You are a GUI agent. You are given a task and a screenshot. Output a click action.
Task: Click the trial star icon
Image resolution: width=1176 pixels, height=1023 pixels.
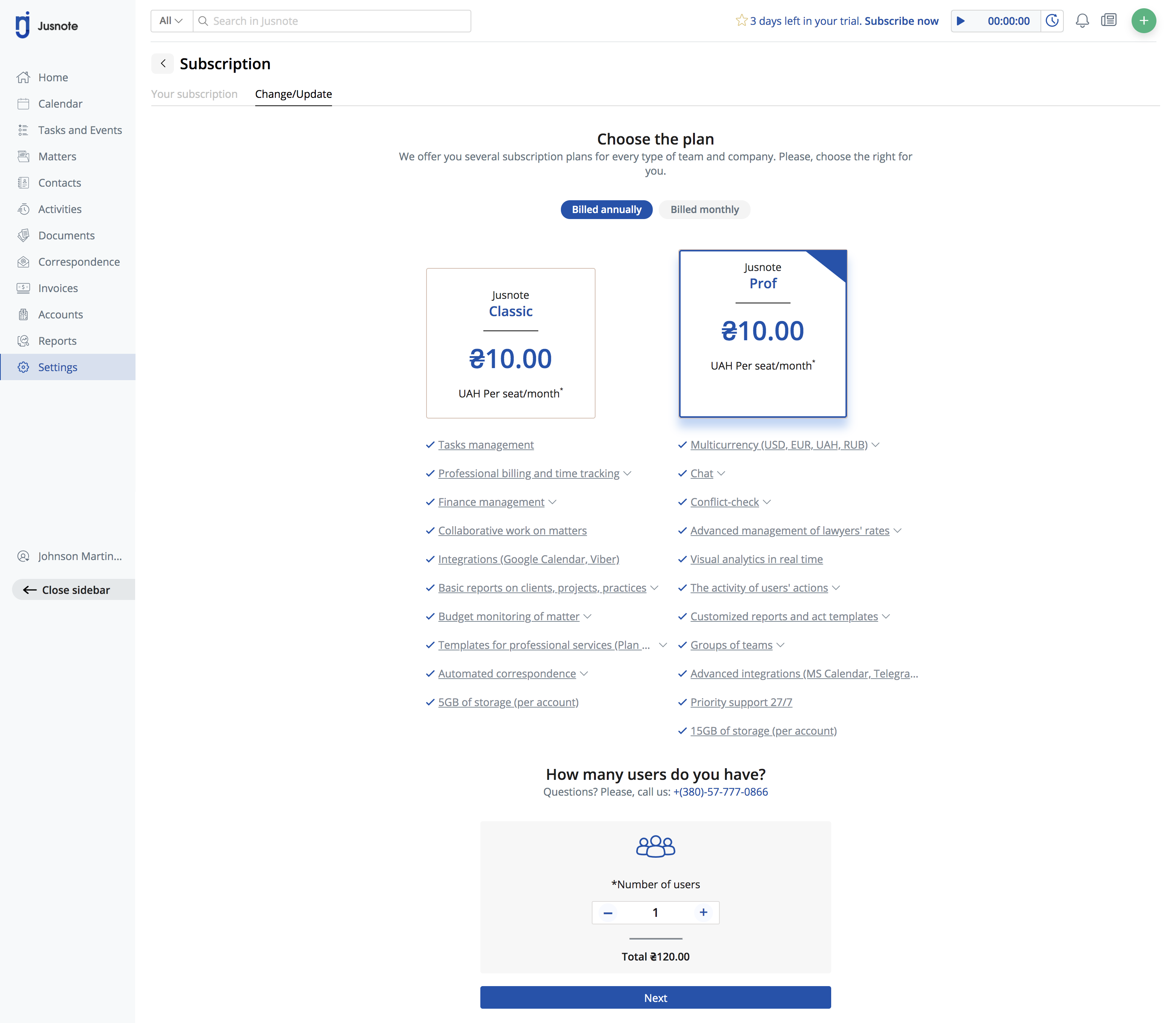[x=741, y=21]
